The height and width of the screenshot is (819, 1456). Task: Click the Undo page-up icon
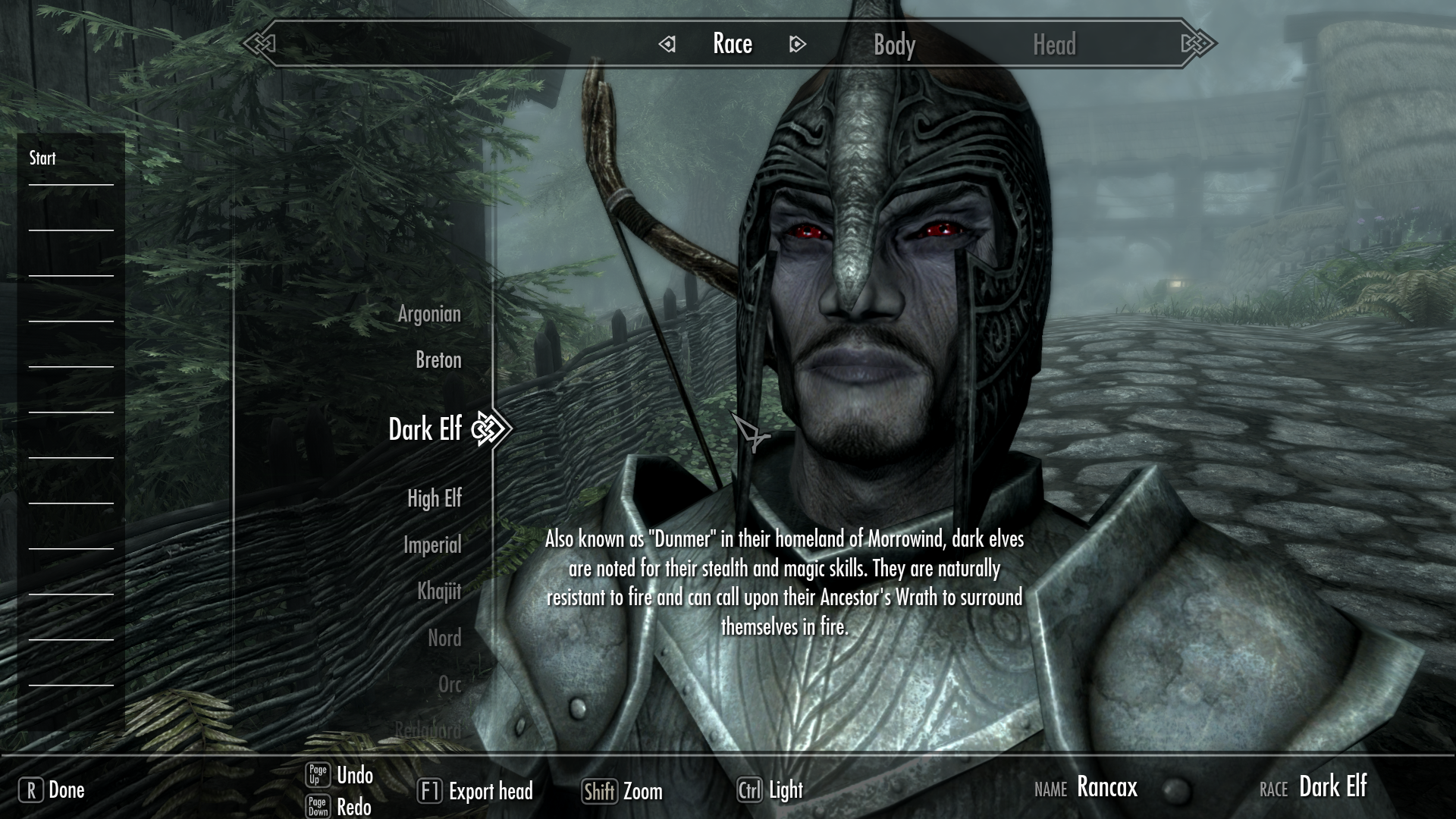[318, 773]
